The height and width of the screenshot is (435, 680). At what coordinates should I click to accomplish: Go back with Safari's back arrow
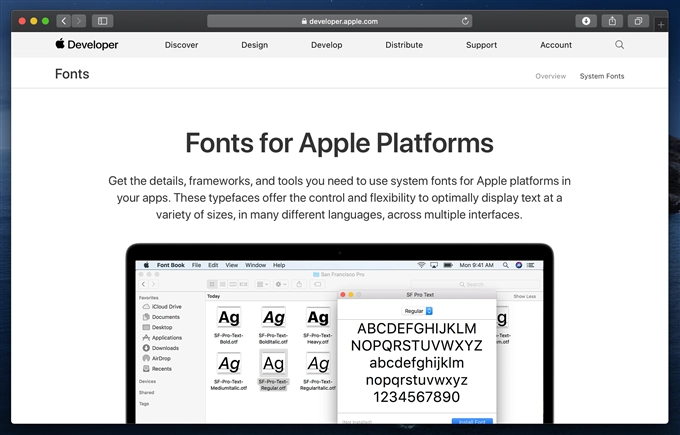63,21
